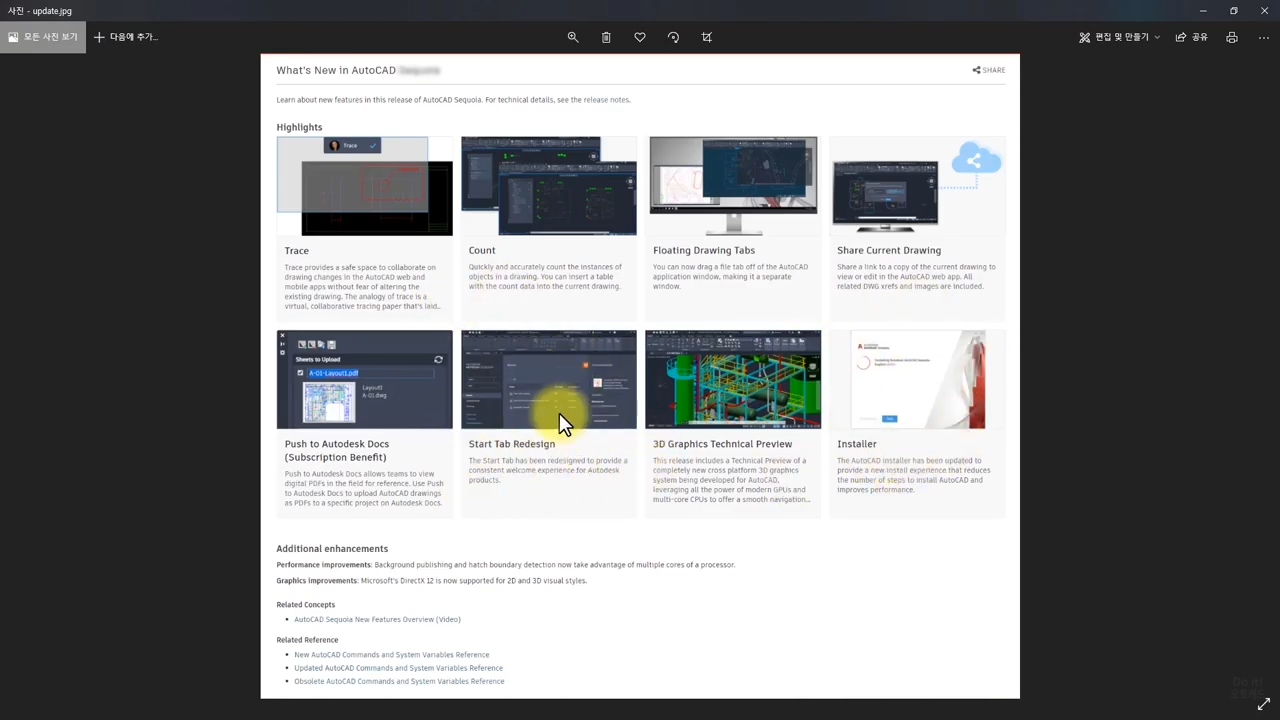Add photo to favorites with heart icon
1280x720 pixels.
pos(640,37)
